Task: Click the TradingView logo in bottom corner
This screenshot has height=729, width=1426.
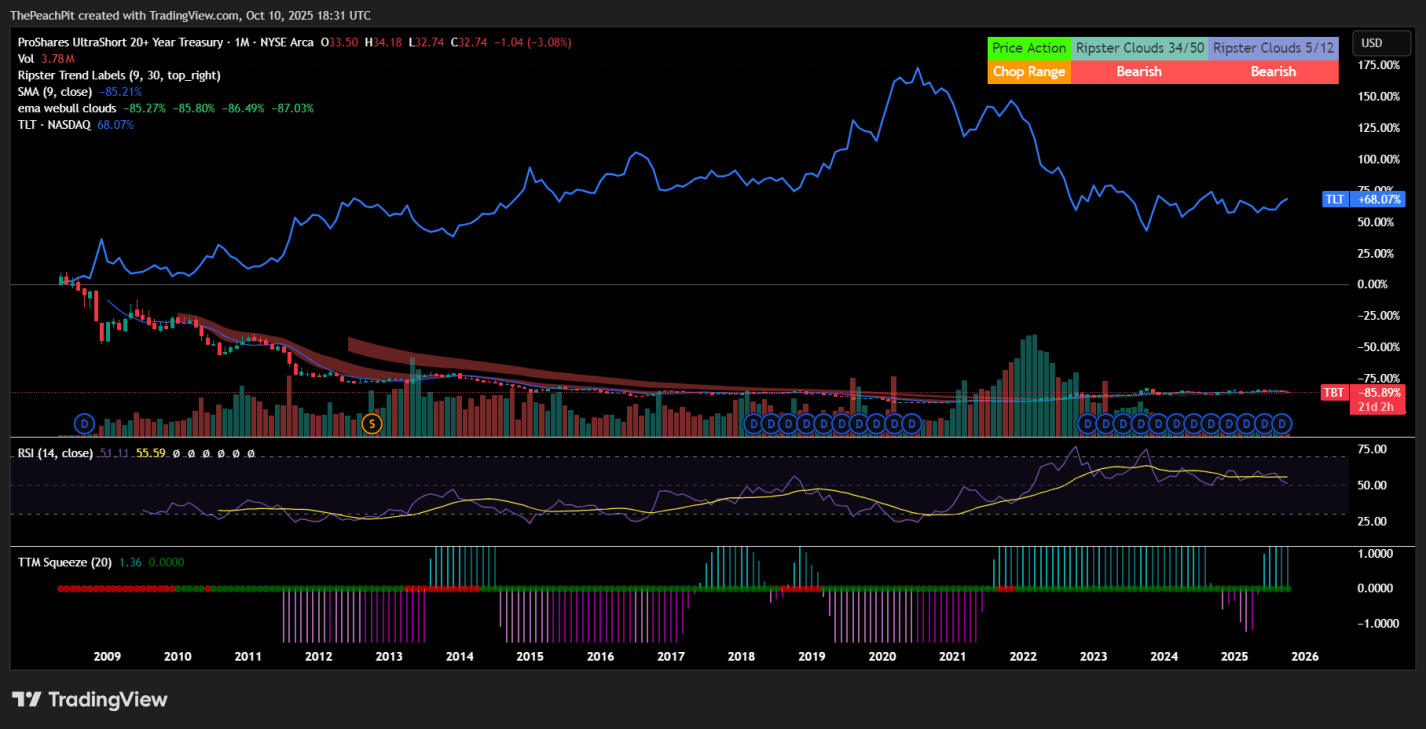Action: tap(90, 700)
